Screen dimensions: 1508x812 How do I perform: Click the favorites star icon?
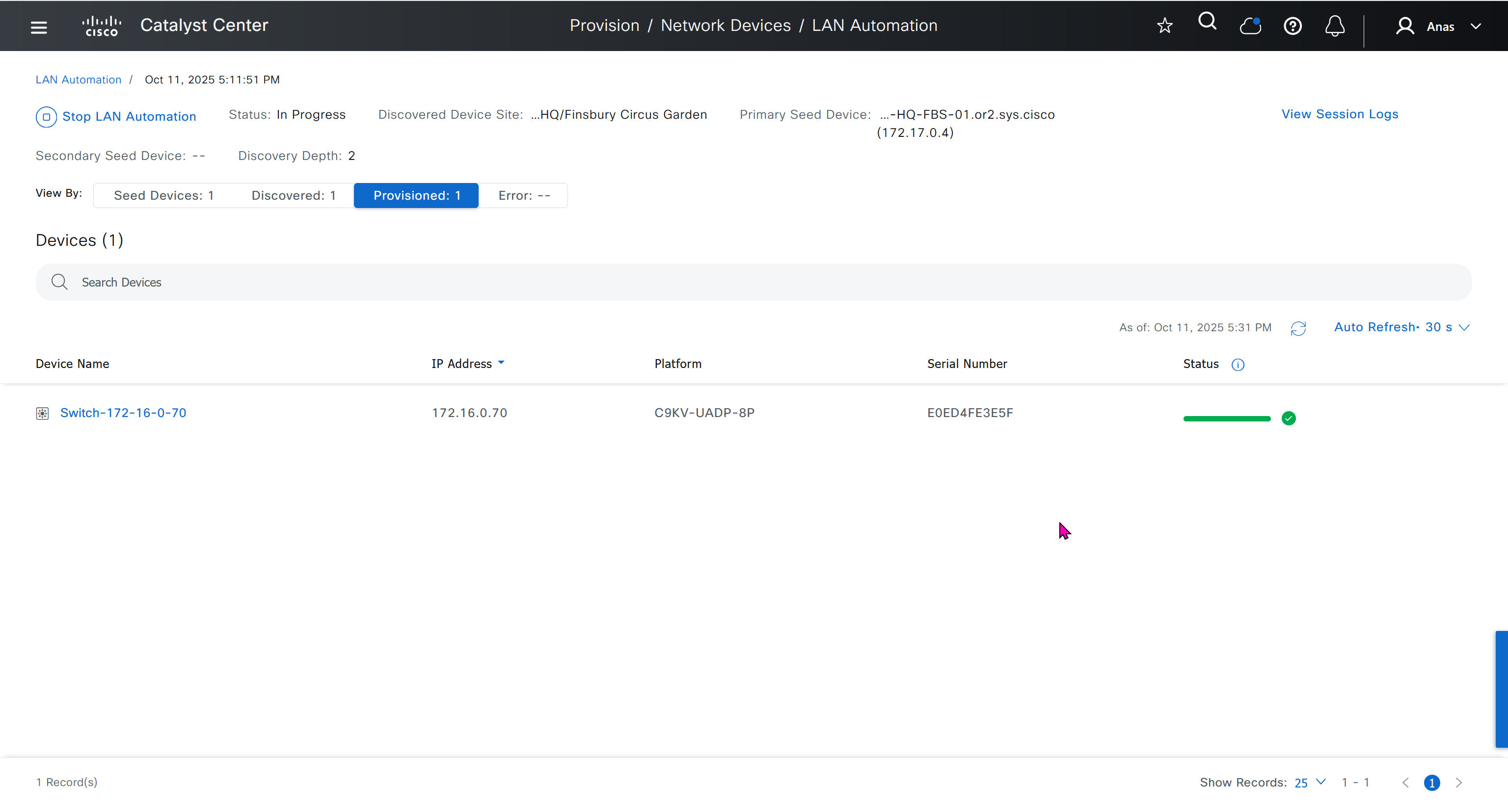pos(1164,26)
